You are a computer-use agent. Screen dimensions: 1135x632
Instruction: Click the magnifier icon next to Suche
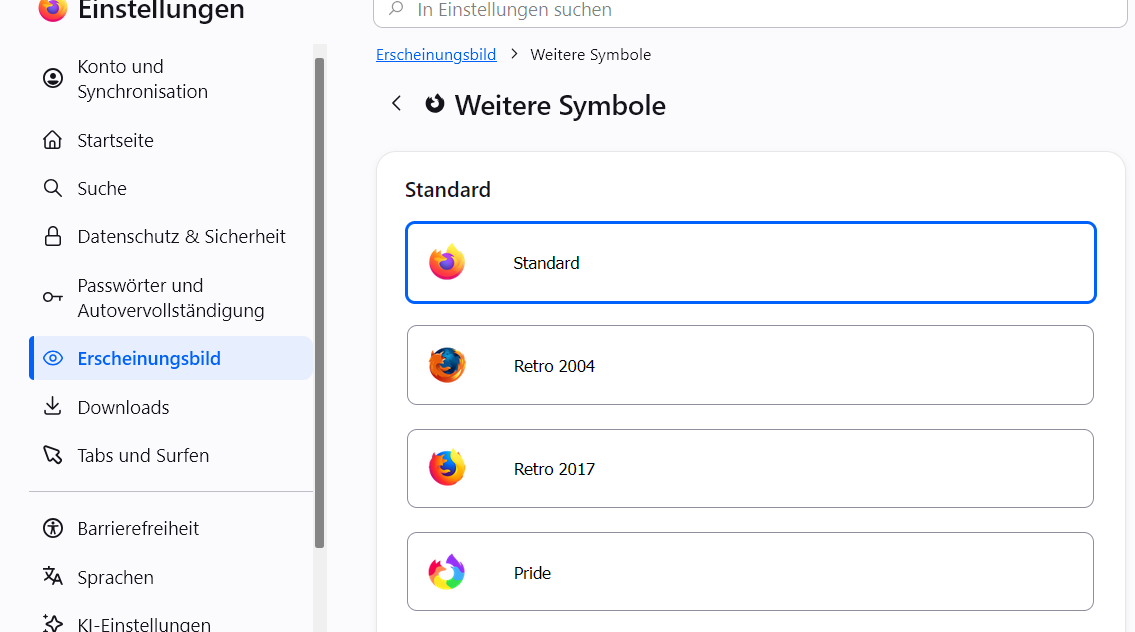tap(53, 188)
